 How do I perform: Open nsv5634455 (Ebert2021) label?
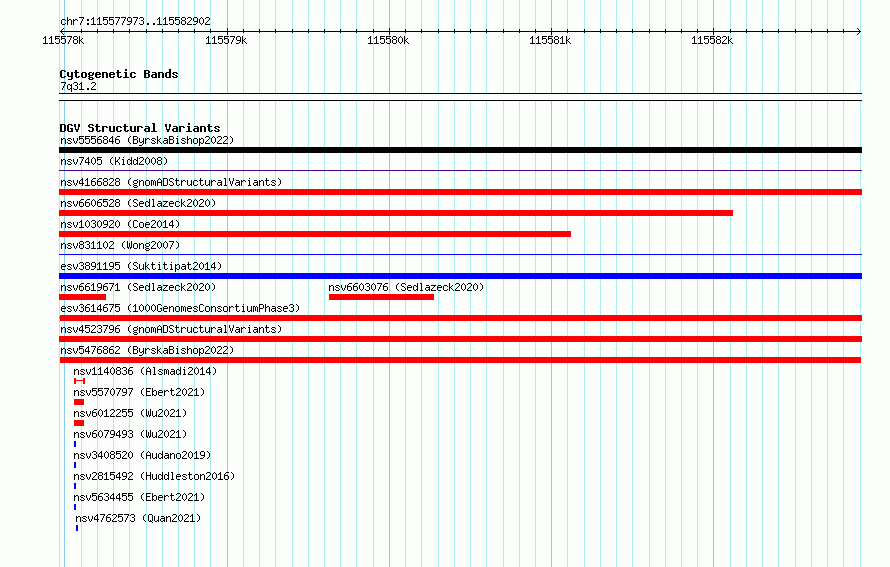(139, 497)
